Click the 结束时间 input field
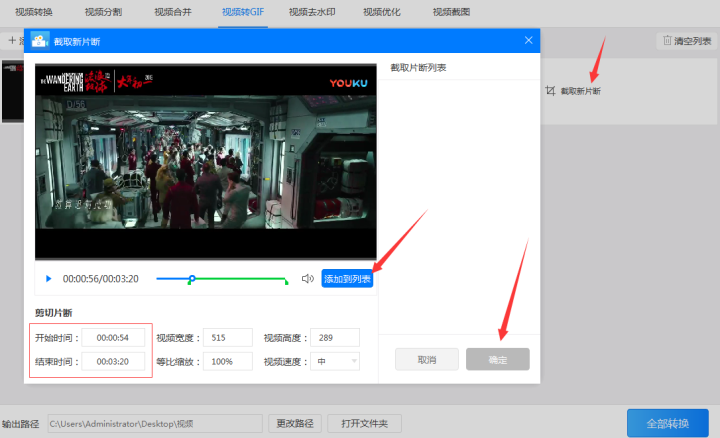Screen dimensions: 720x438 113,361
